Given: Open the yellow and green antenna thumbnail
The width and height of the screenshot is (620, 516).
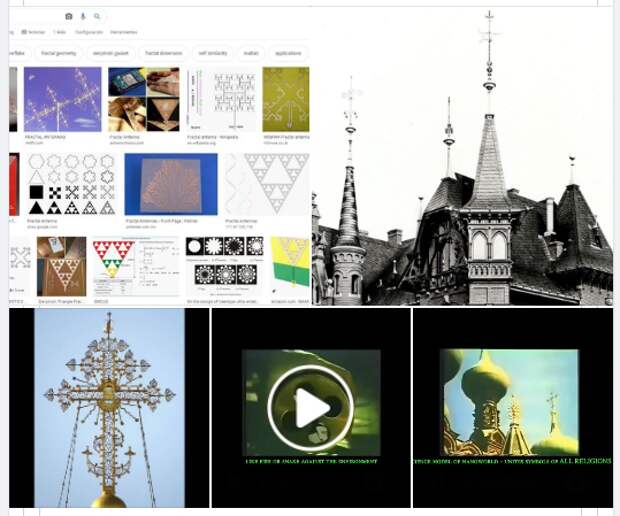Looking at the screenshot, I should point(290,267).
